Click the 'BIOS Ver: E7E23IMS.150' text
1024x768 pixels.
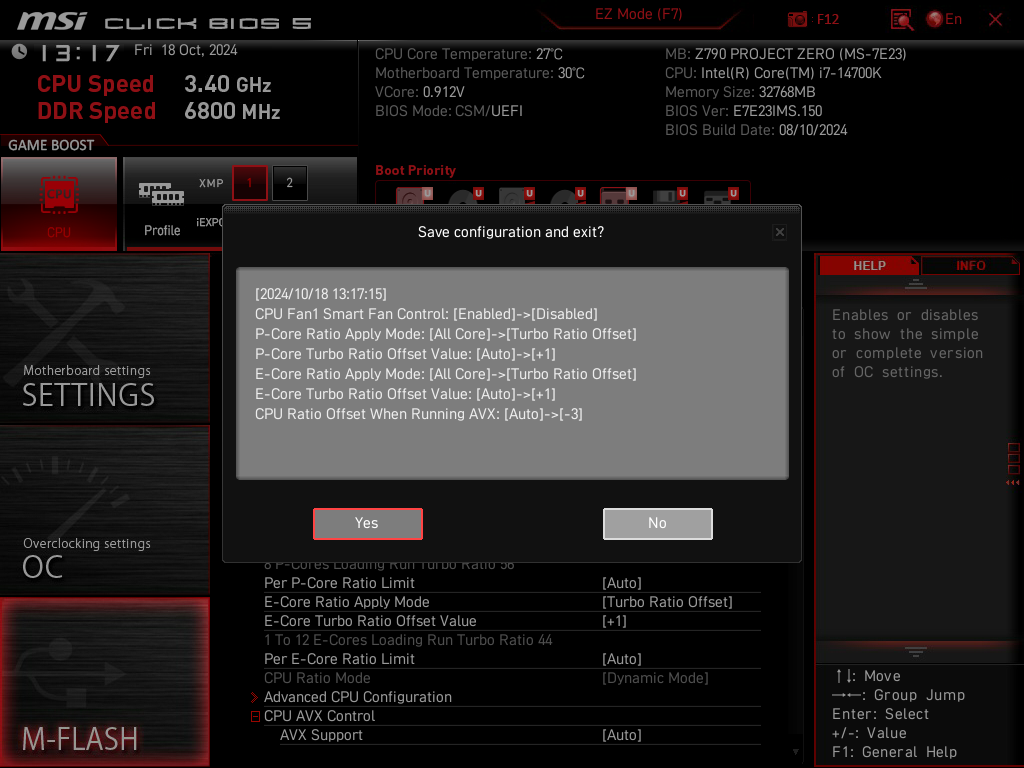click(743, 111)
